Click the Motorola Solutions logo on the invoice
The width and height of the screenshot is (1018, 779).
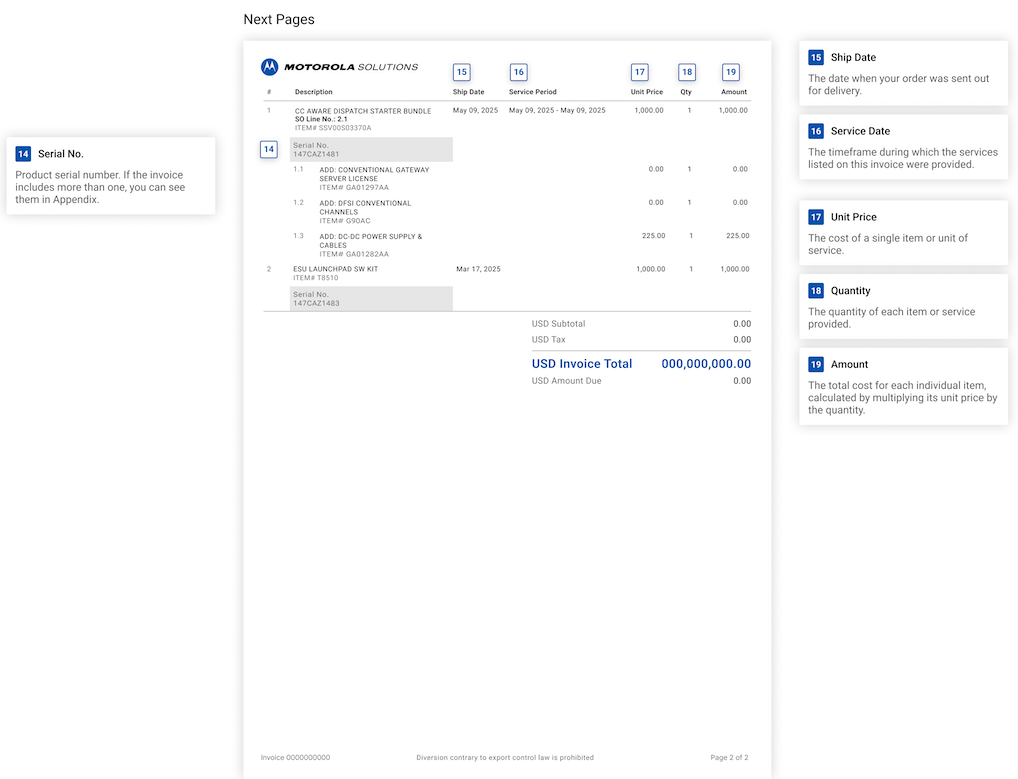(x=340, y=67)
